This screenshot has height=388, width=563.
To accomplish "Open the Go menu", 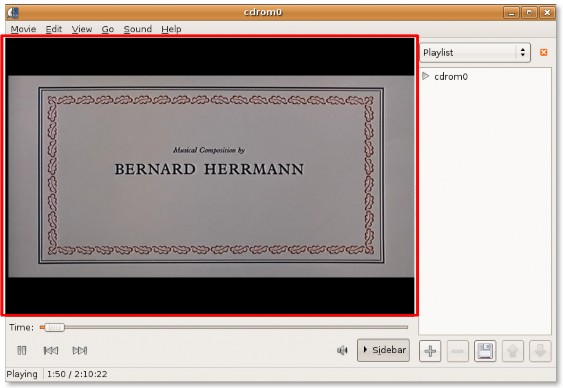I will tap(108, 29).
